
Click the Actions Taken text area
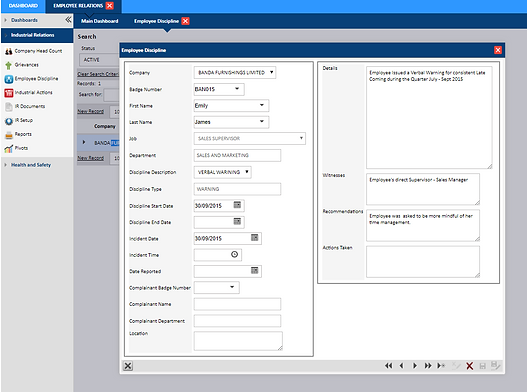click(423, 262)
